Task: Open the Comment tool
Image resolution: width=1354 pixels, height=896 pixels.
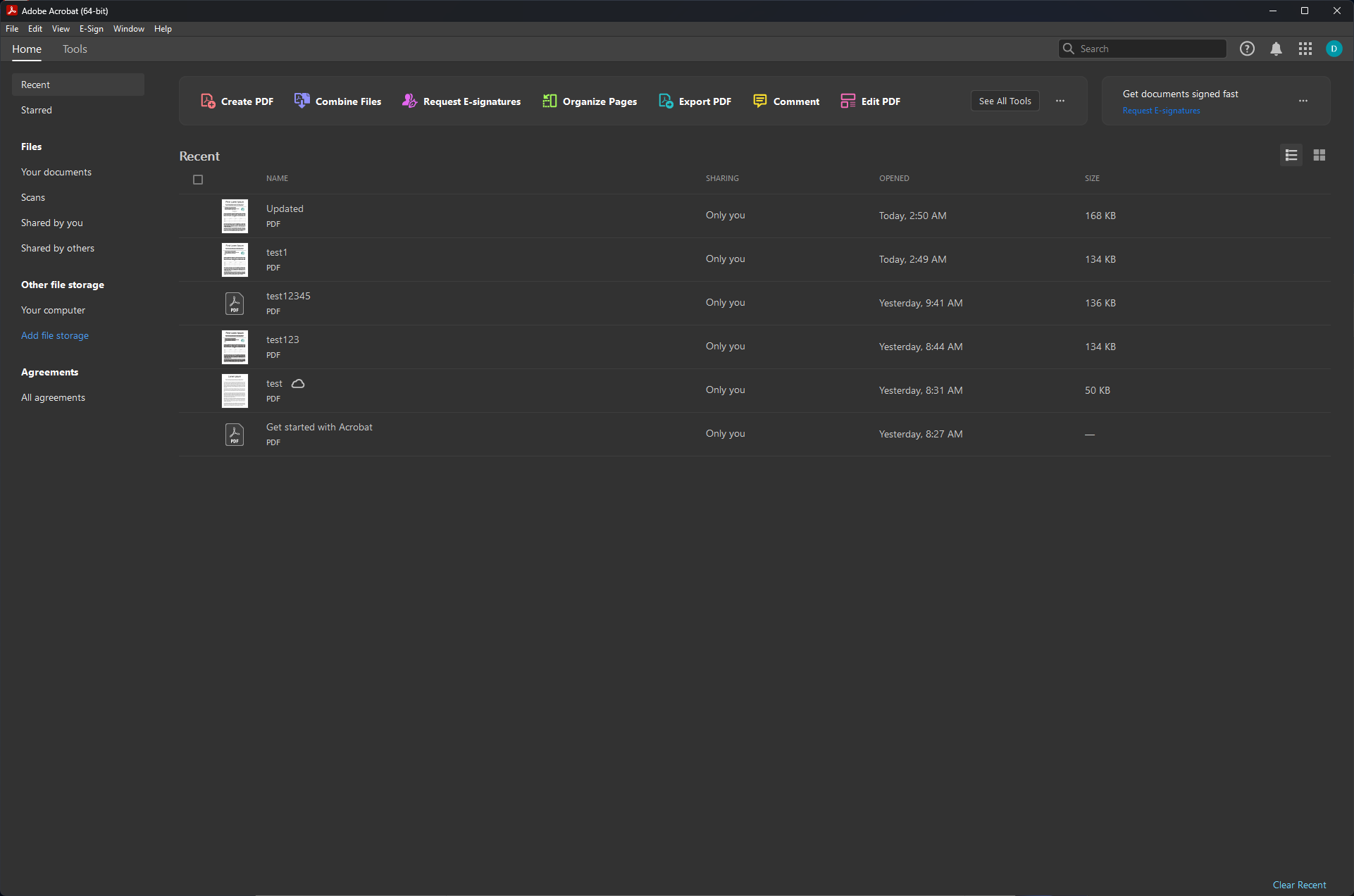Action: pos(786,101)
